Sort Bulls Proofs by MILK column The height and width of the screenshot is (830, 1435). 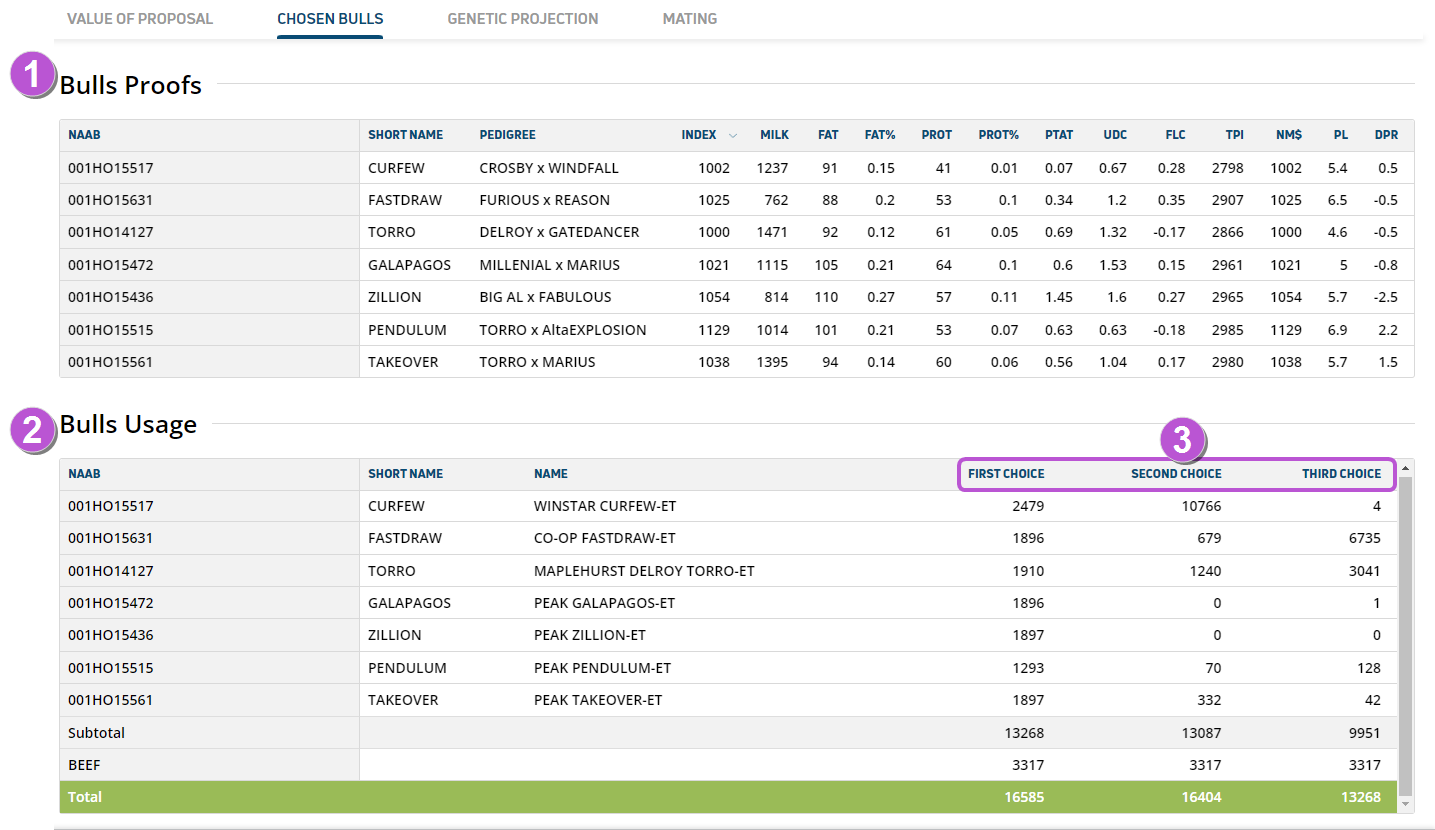coord(773,135)
